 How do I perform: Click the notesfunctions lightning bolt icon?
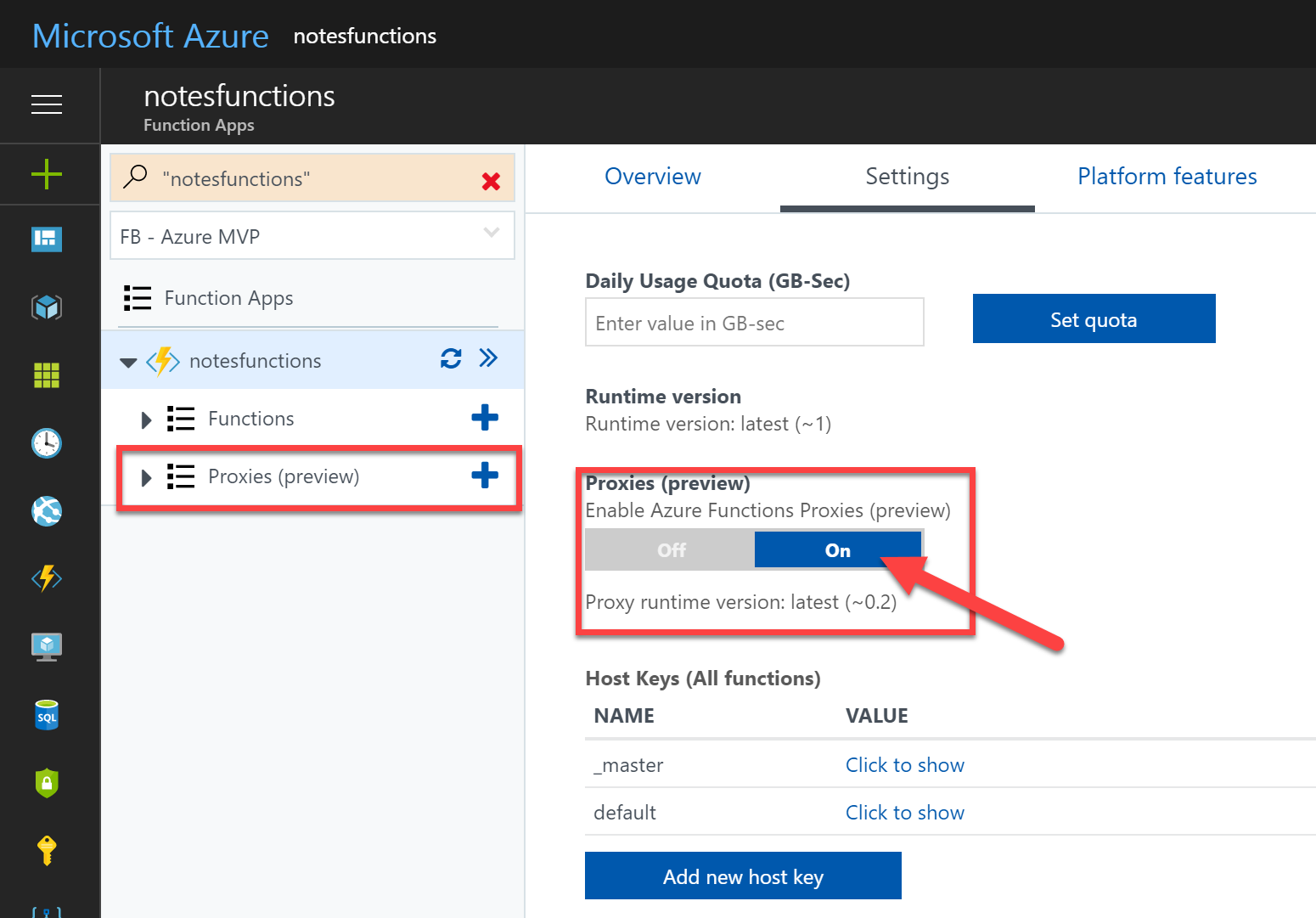pyautogui.click(x=163, y=361)
